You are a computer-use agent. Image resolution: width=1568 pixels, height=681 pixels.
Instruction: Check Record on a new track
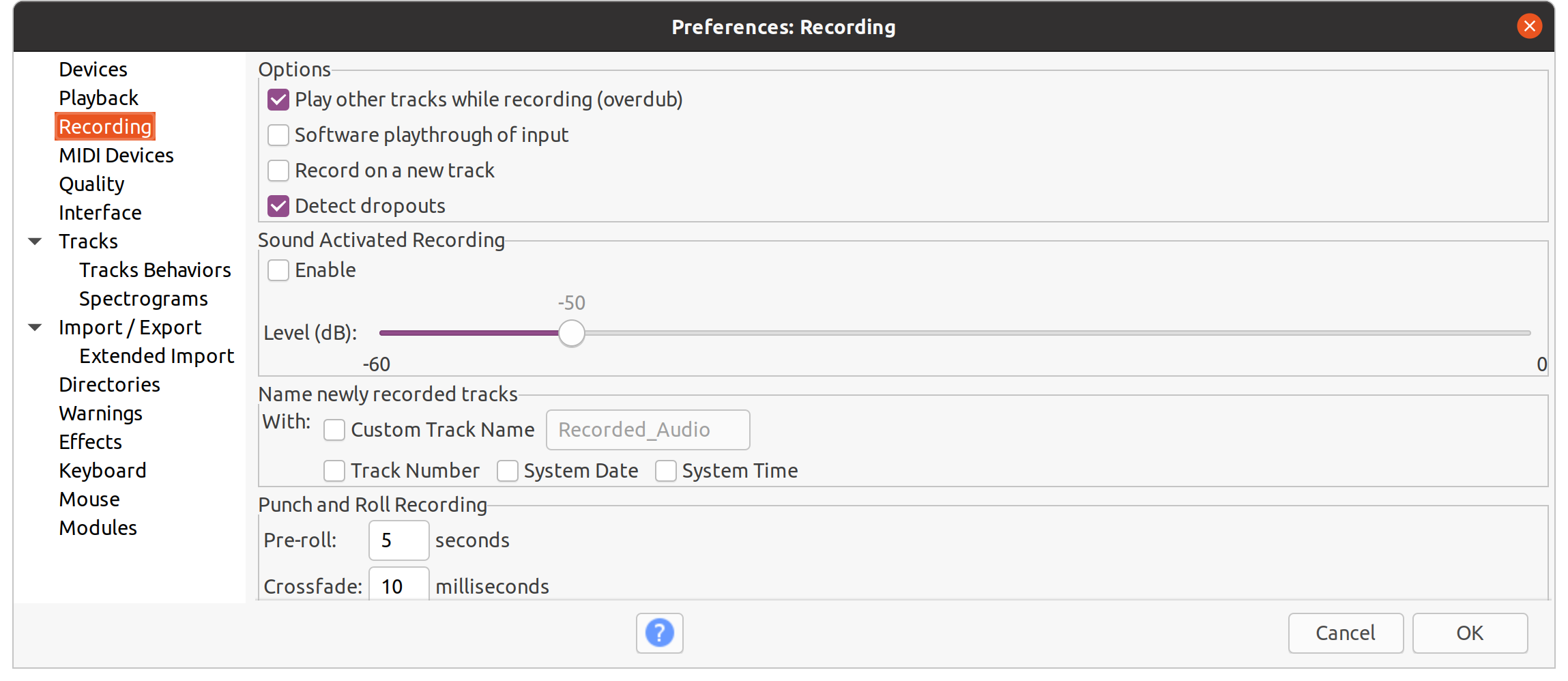278,171
